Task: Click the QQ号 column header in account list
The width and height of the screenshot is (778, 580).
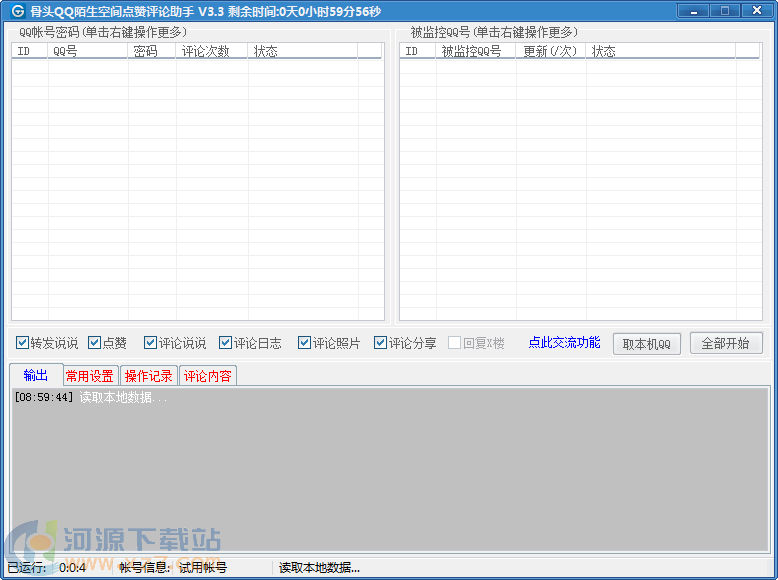Action: 87,51
